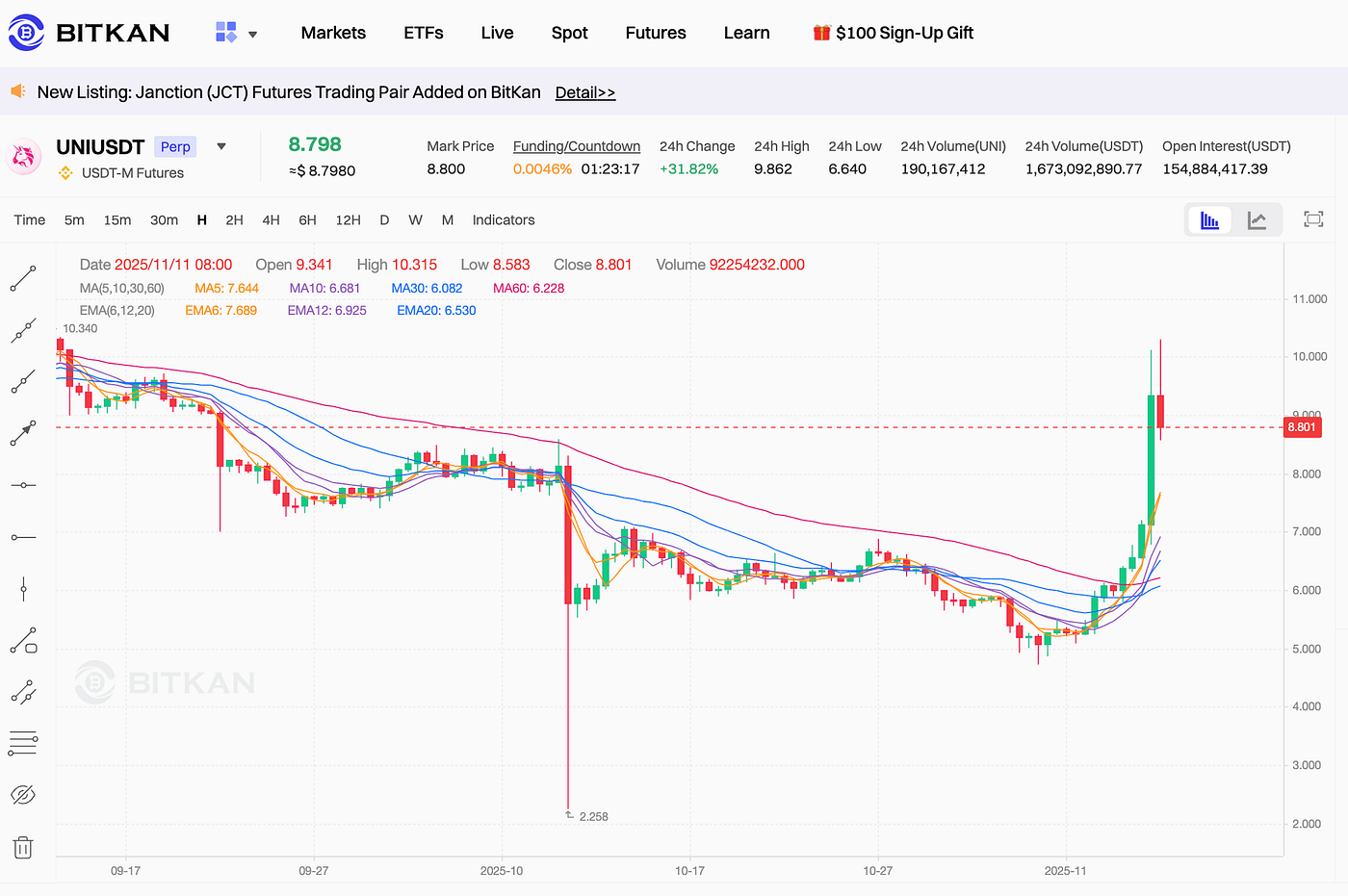Select the 6H timeframe
Image resolution: width=1348 pixels, height=896 pixels.
pyautogui.click(x=307, y=220)
